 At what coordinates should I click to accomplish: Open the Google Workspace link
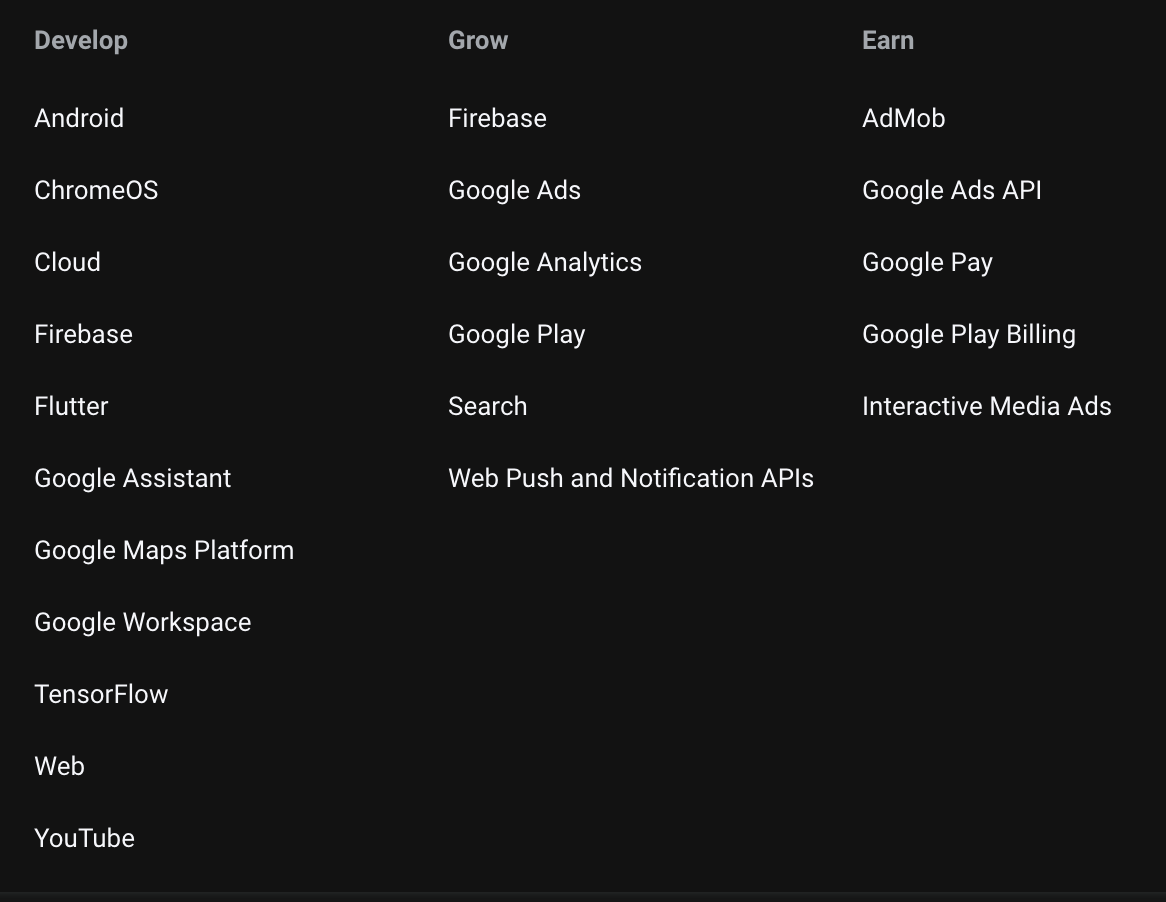[x=143, y=622]
